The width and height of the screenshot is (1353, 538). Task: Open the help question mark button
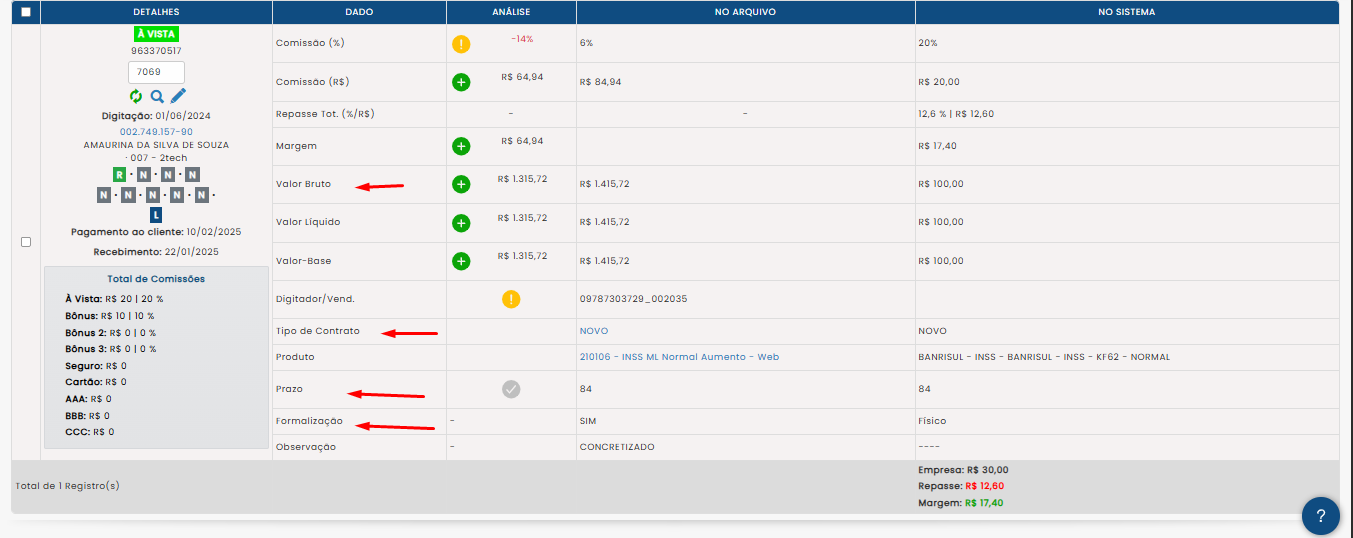tap(1320, 516)
